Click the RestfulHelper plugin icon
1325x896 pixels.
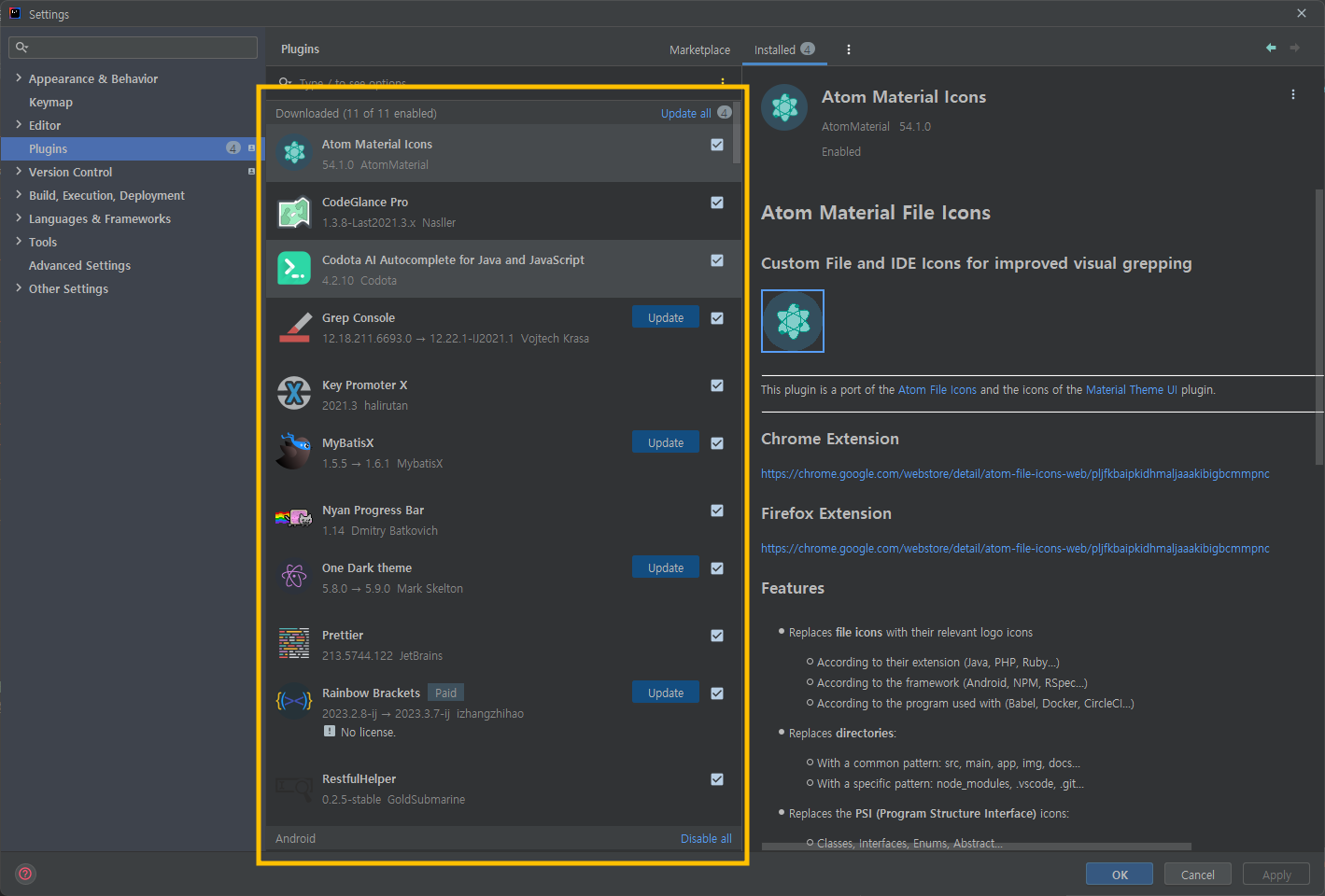pos(294,789)
